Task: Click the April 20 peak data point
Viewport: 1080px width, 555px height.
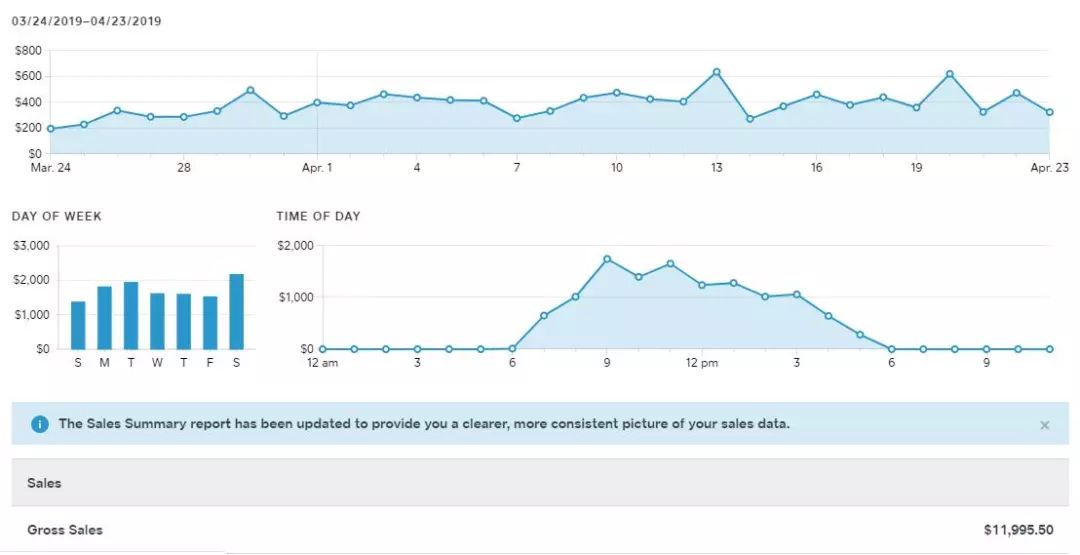Action: (949, 74)
